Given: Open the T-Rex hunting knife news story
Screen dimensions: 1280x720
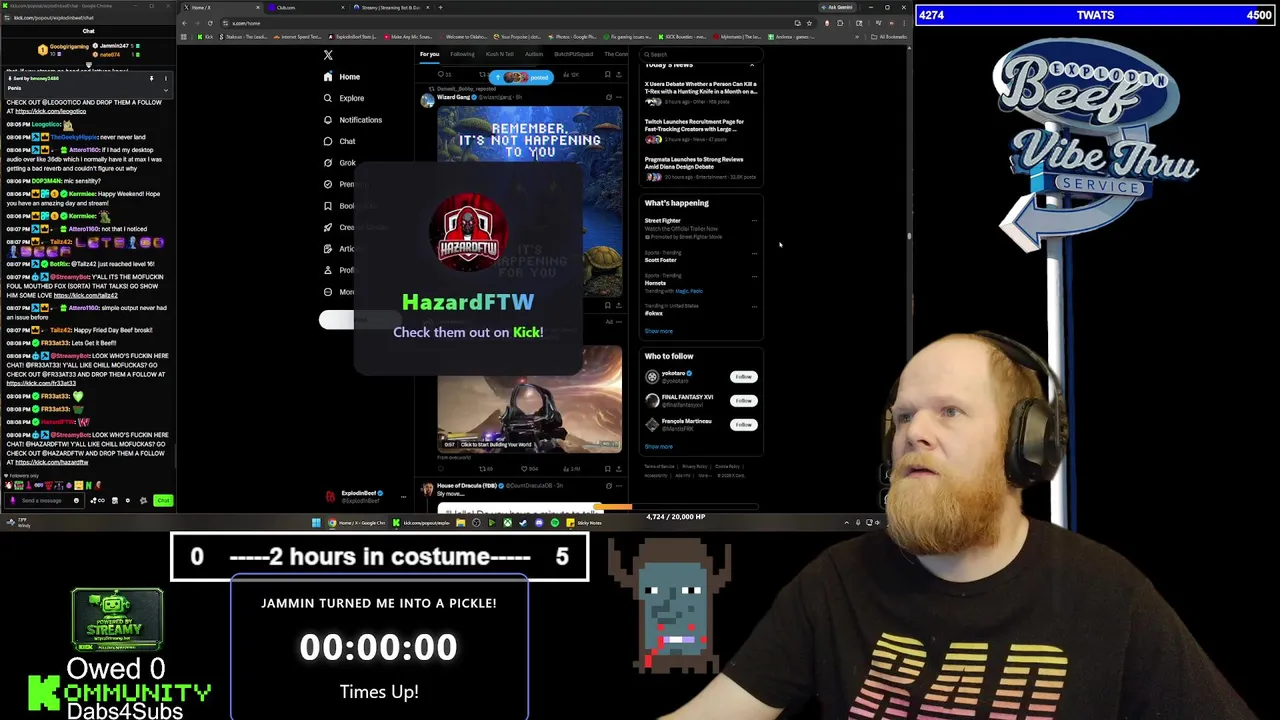Looking at the screenshot, I should coord(701,94).
